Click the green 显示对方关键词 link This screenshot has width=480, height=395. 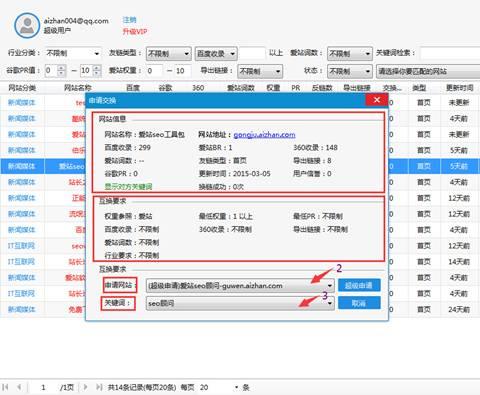128,186
